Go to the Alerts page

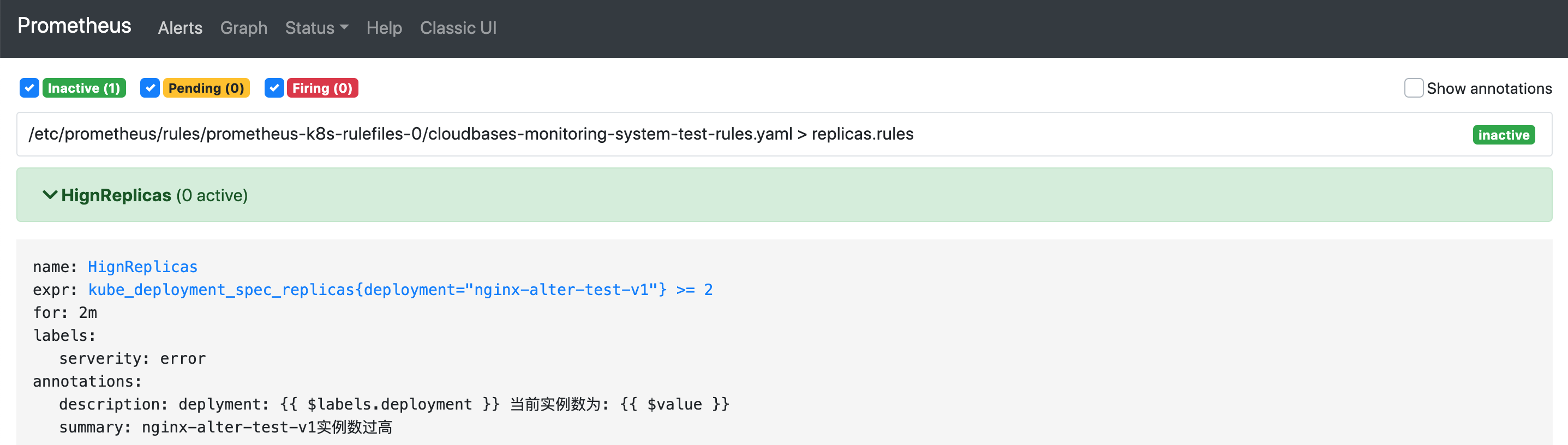pyautogui.click(x=180, y=28)
